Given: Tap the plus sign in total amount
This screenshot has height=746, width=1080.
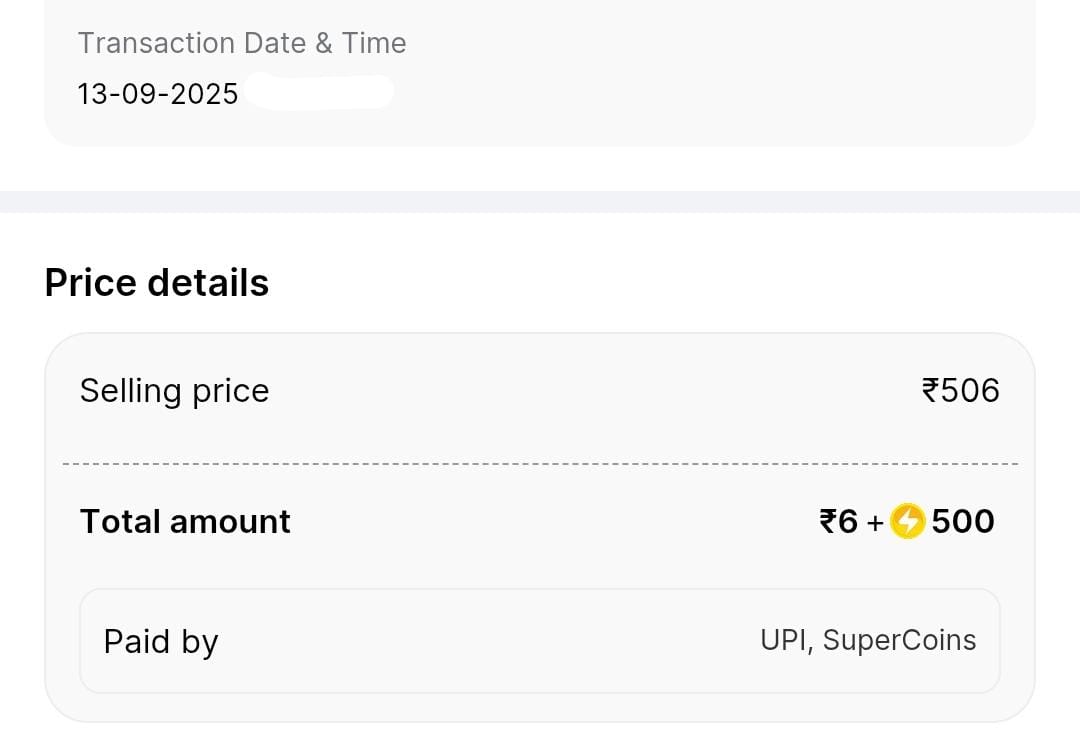Looking at the screenshot, I should (875, 522).
